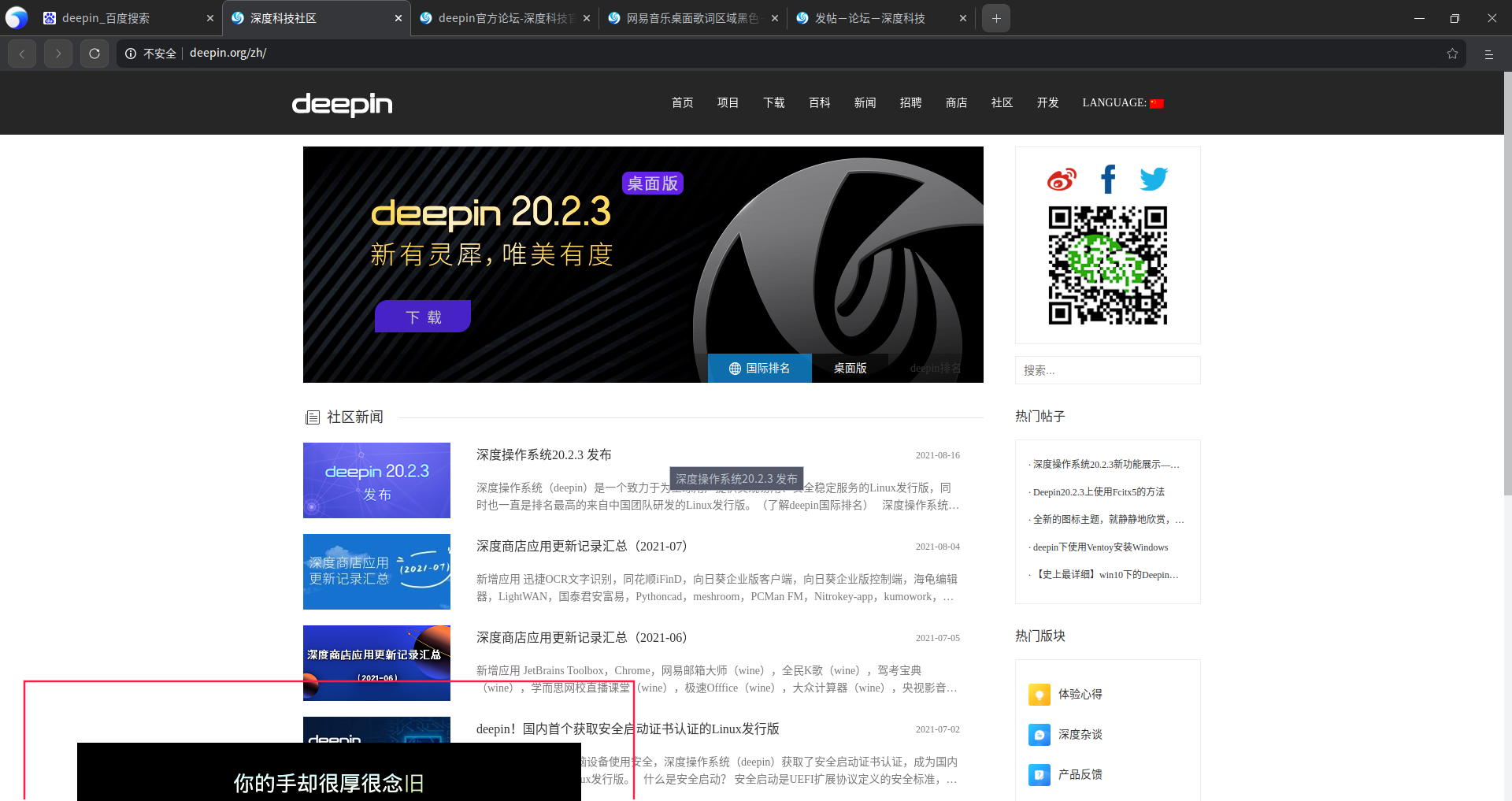Image resolution: width=1512 pixels, height=801 pixels.
Task: Open the 深度操作系统20.2.3 发布 article link
Action: [x=543, y=454]
